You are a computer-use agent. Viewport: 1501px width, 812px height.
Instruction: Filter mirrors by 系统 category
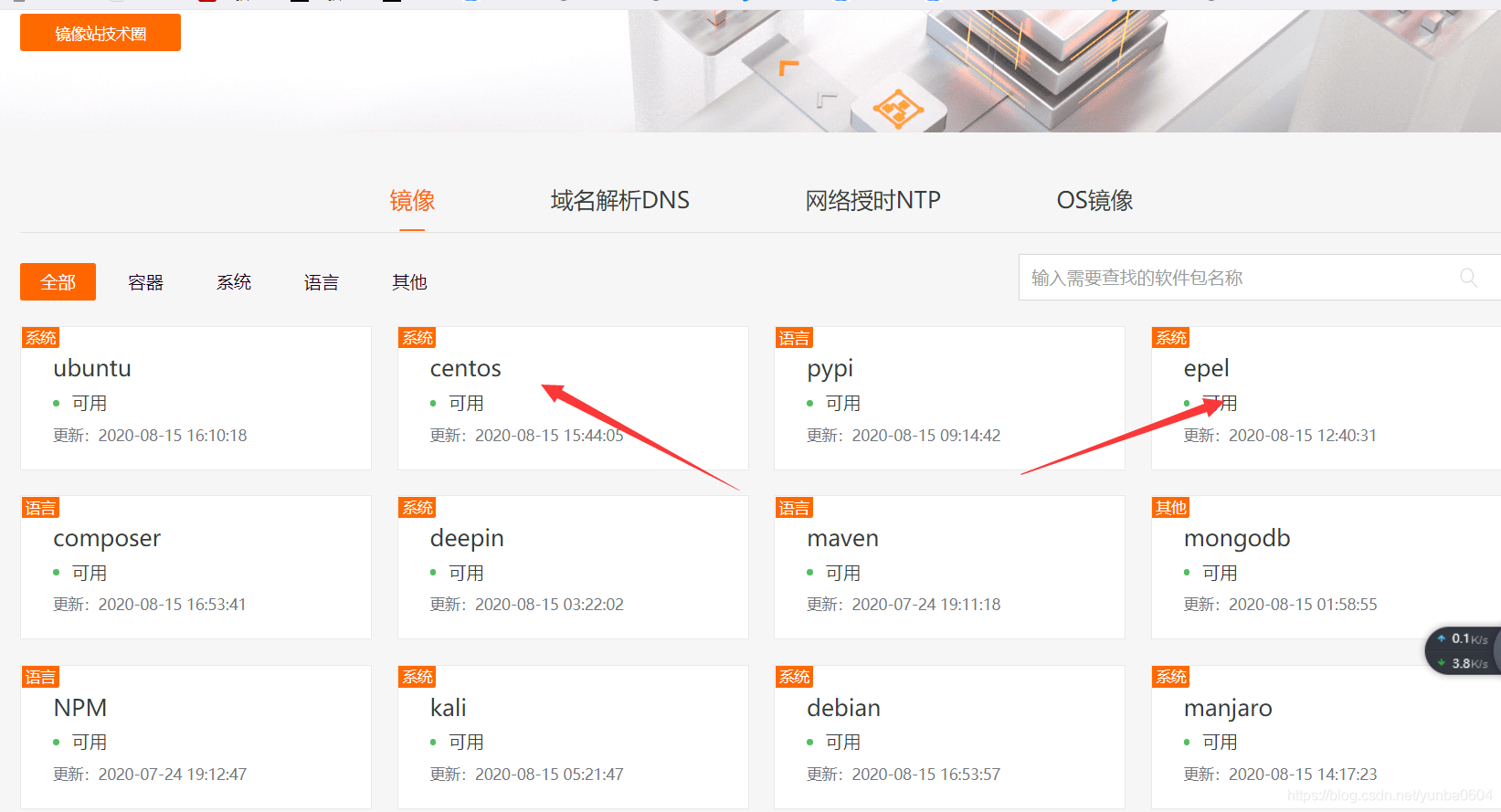point(234,282)
